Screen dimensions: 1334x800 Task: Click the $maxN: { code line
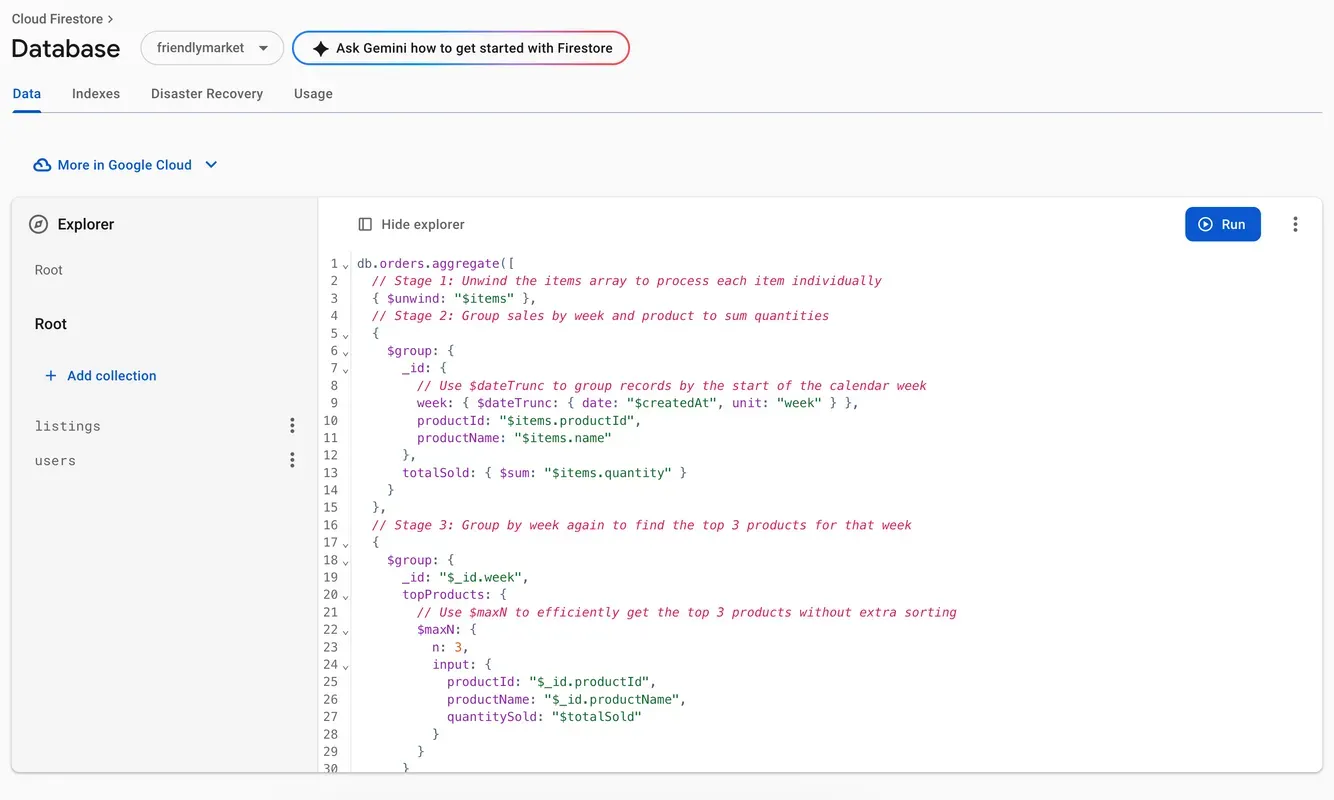447,630
